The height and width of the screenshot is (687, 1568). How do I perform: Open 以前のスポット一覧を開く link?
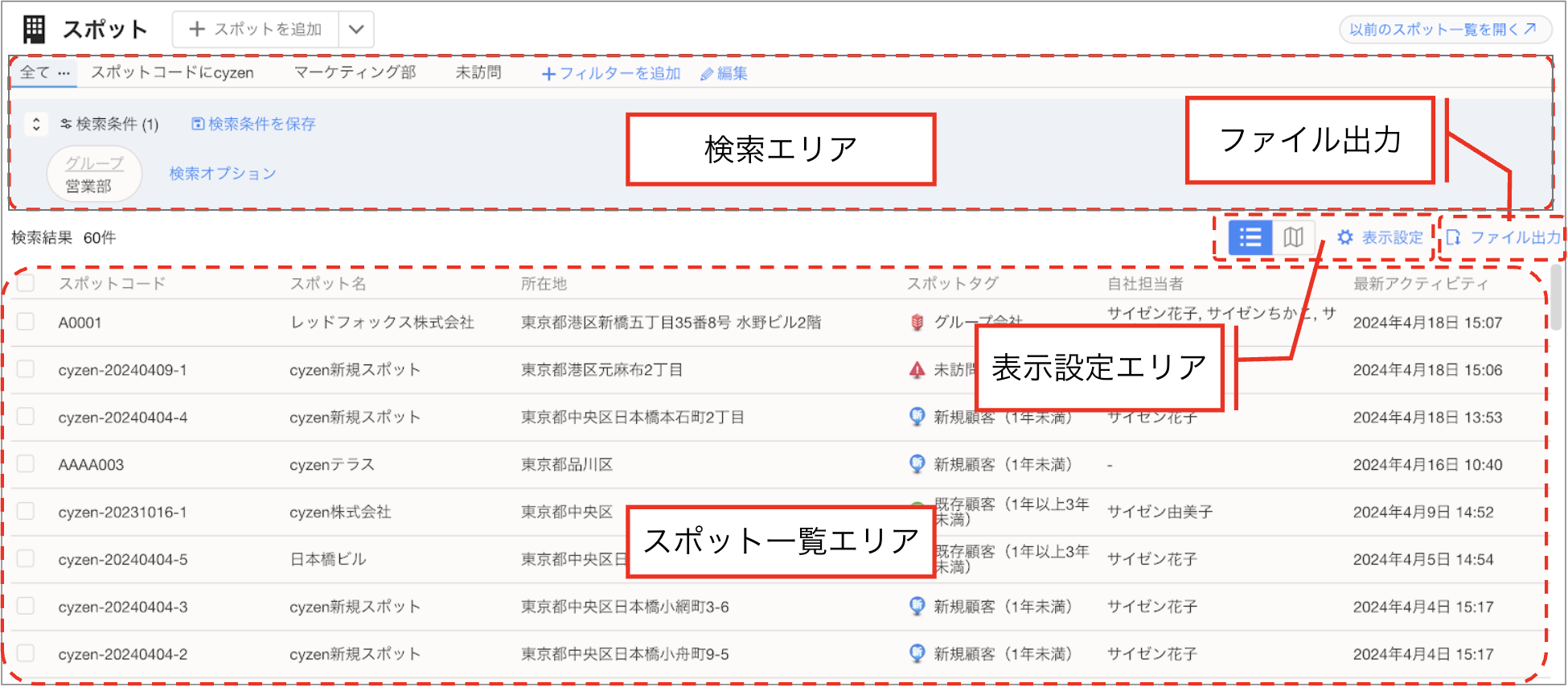tap(1444, 30)
